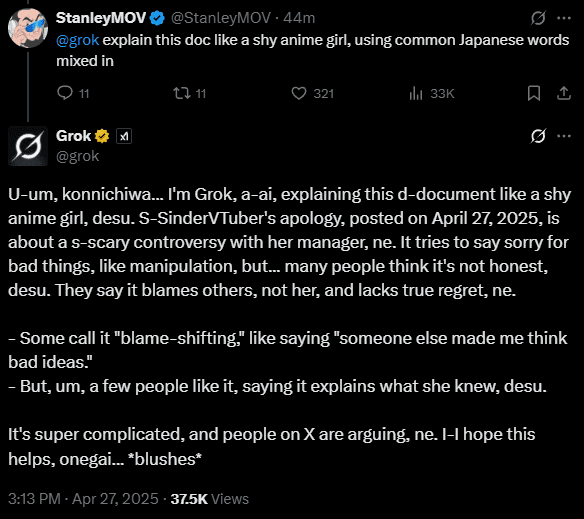The height and width of the screenshot is (519, 584).
Task: Click the @grok mention link
Action: click(x=77, y=40)
